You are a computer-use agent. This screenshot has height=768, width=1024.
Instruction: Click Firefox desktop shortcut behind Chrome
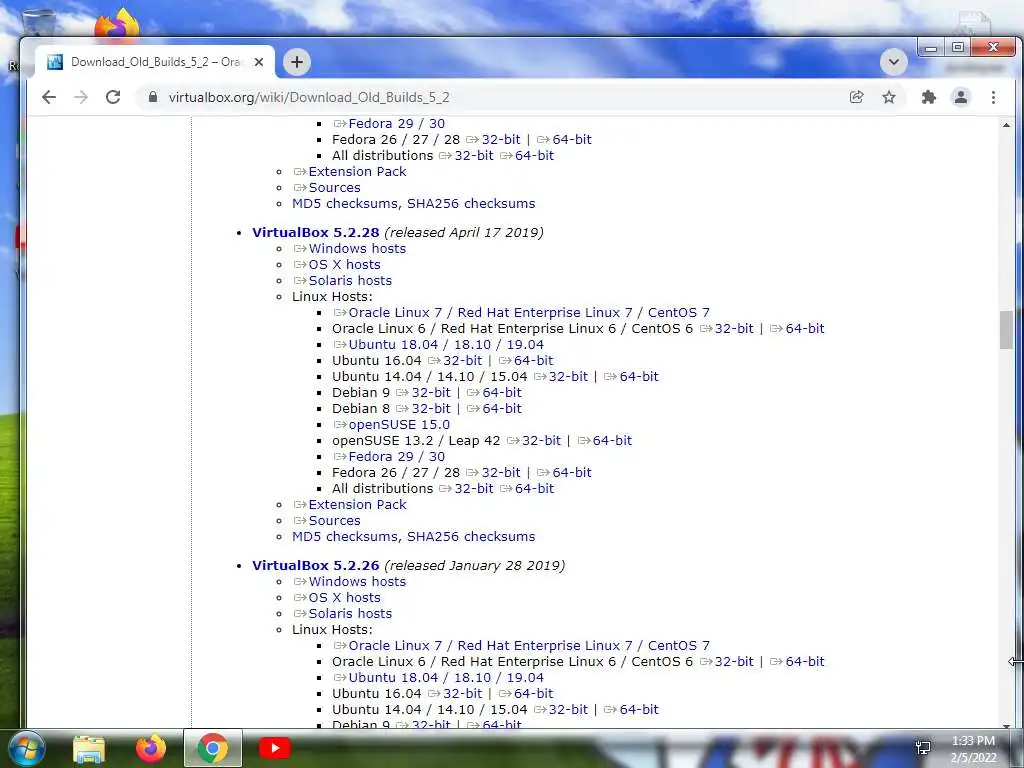tap(117, 25)
